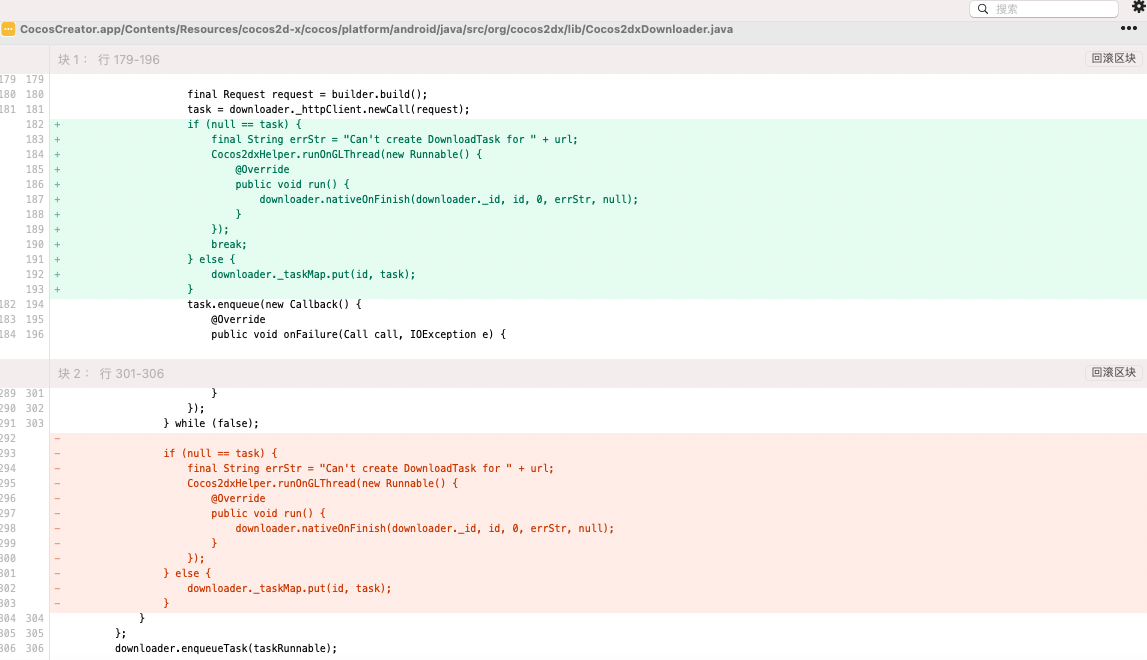
Task: Click the minus marker on removed line 302
Action: (57, 589)
